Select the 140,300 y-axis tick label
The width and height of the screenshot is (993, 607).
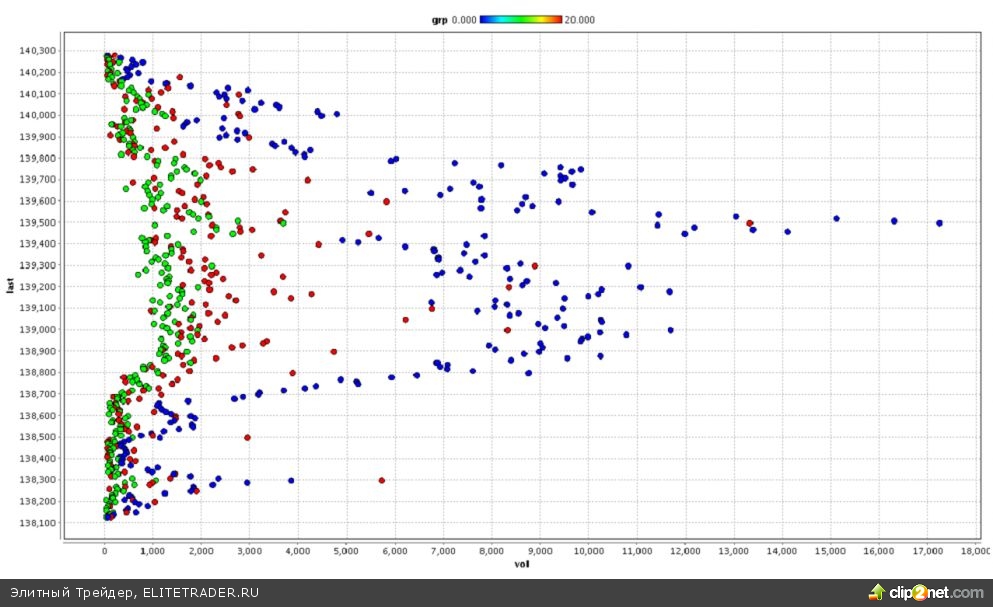click(x=38, y=51)
